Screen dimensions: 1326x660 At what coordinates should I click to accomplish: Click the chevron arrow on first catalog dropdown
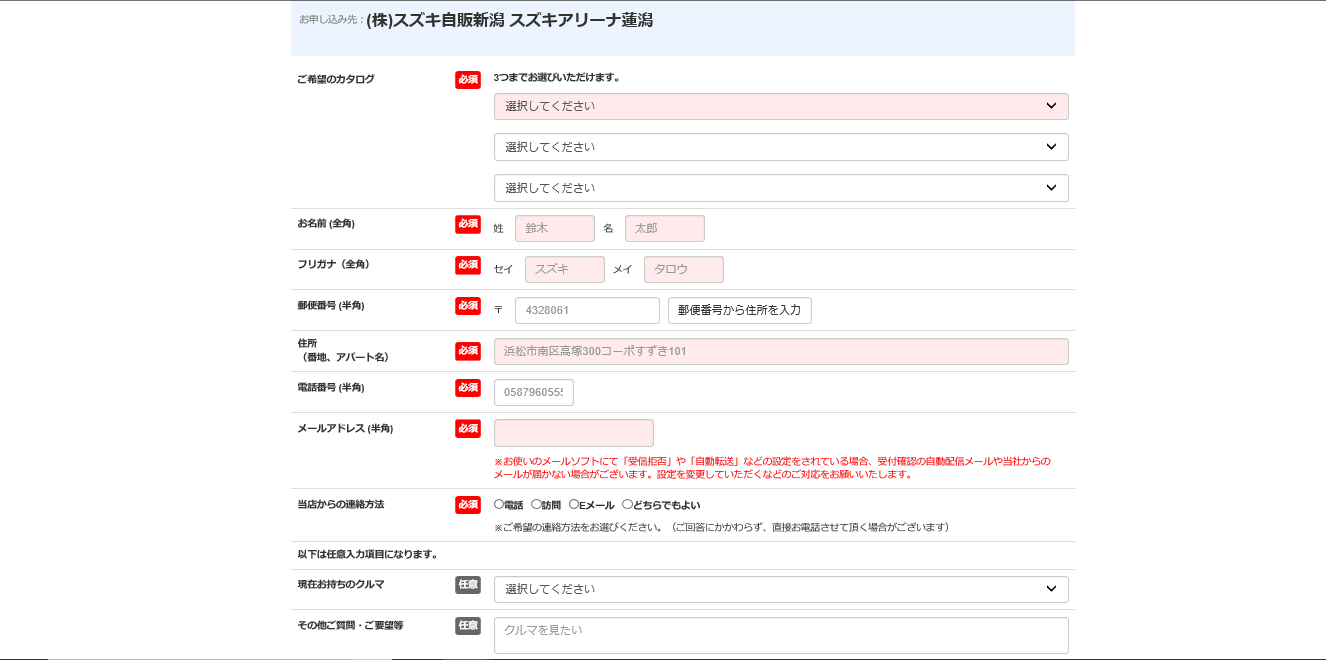(1051, 106)
